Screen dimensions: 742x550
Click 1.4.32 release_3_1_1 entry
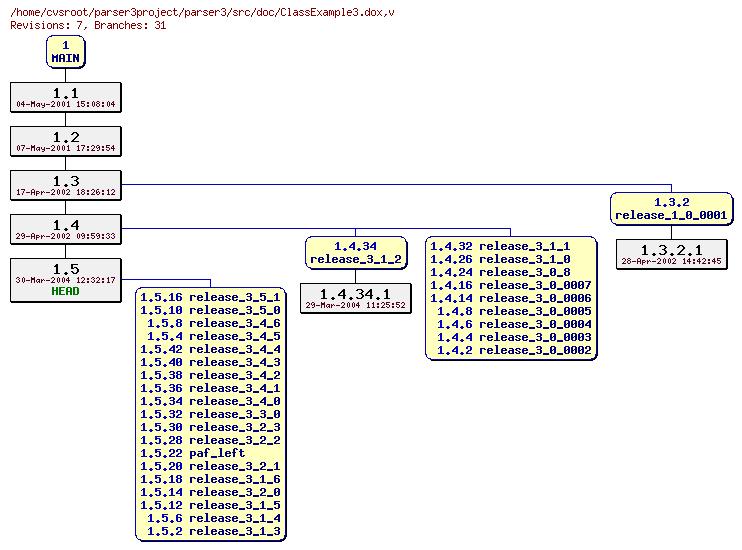tap(500, 247)
